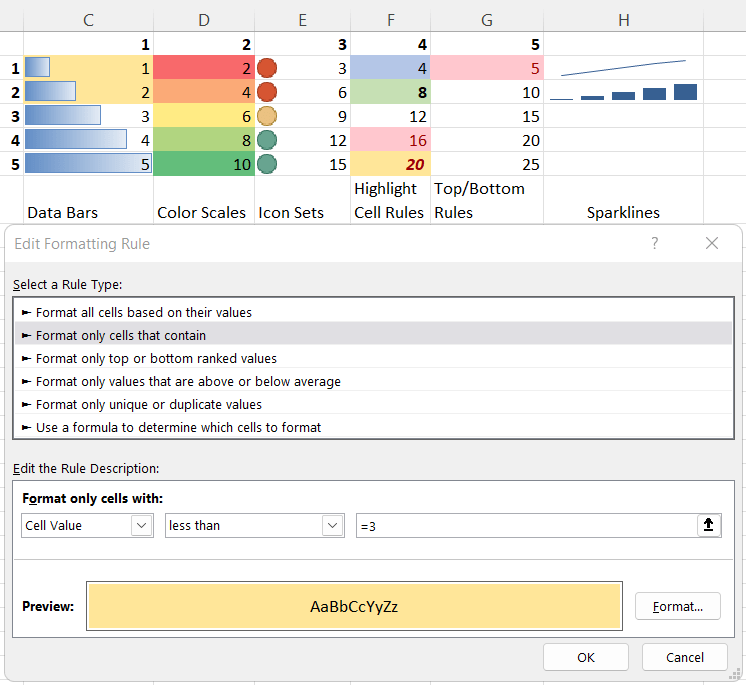Click the blue highlighted cell with value 4
746x685 pixels.
[391, 68]
